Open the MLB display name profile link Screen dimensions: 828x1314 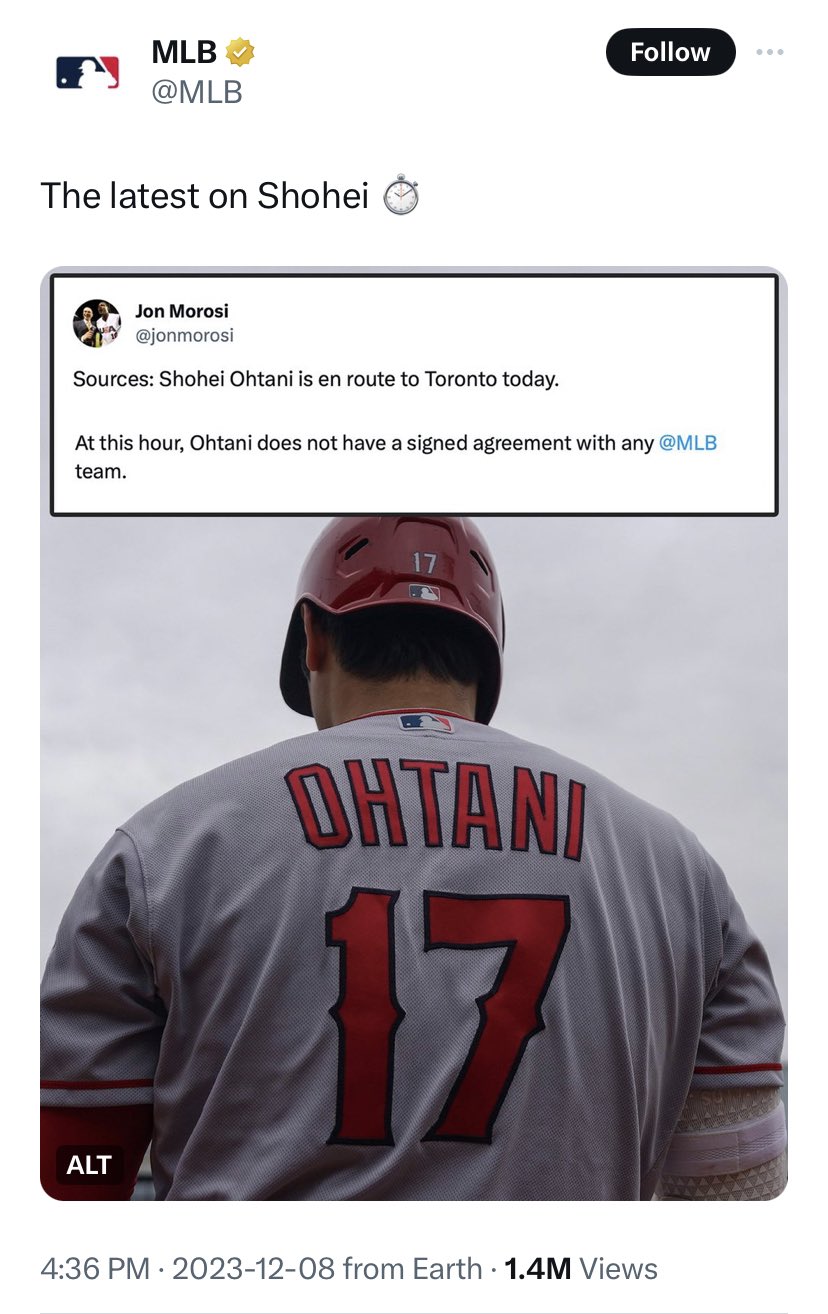click(184, 52)
